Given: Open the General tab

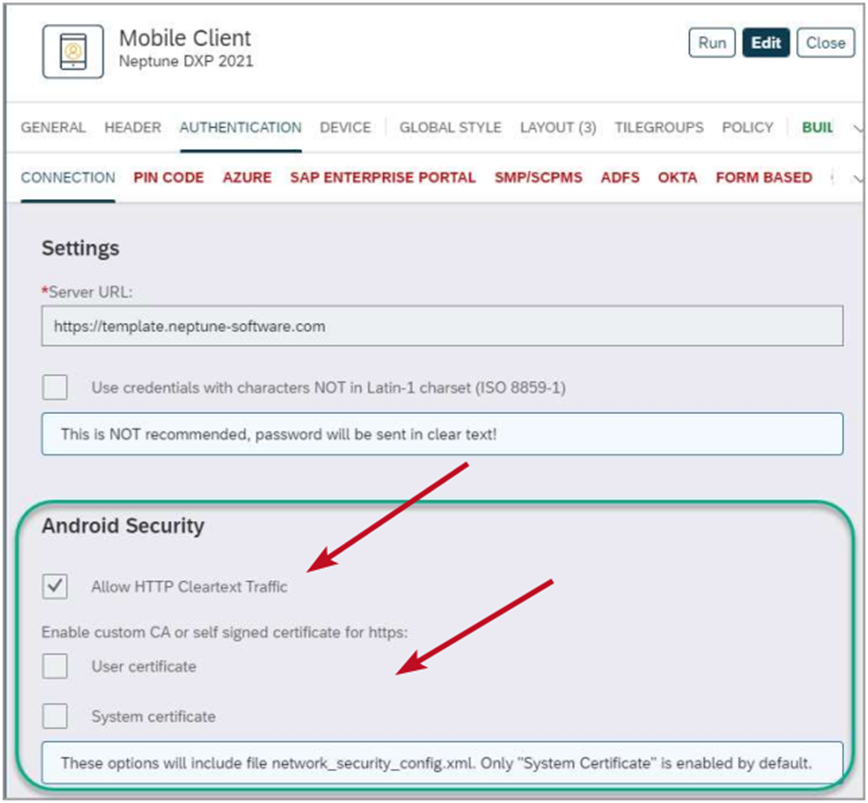Looking at the screenshot, I should click(53, 128).
